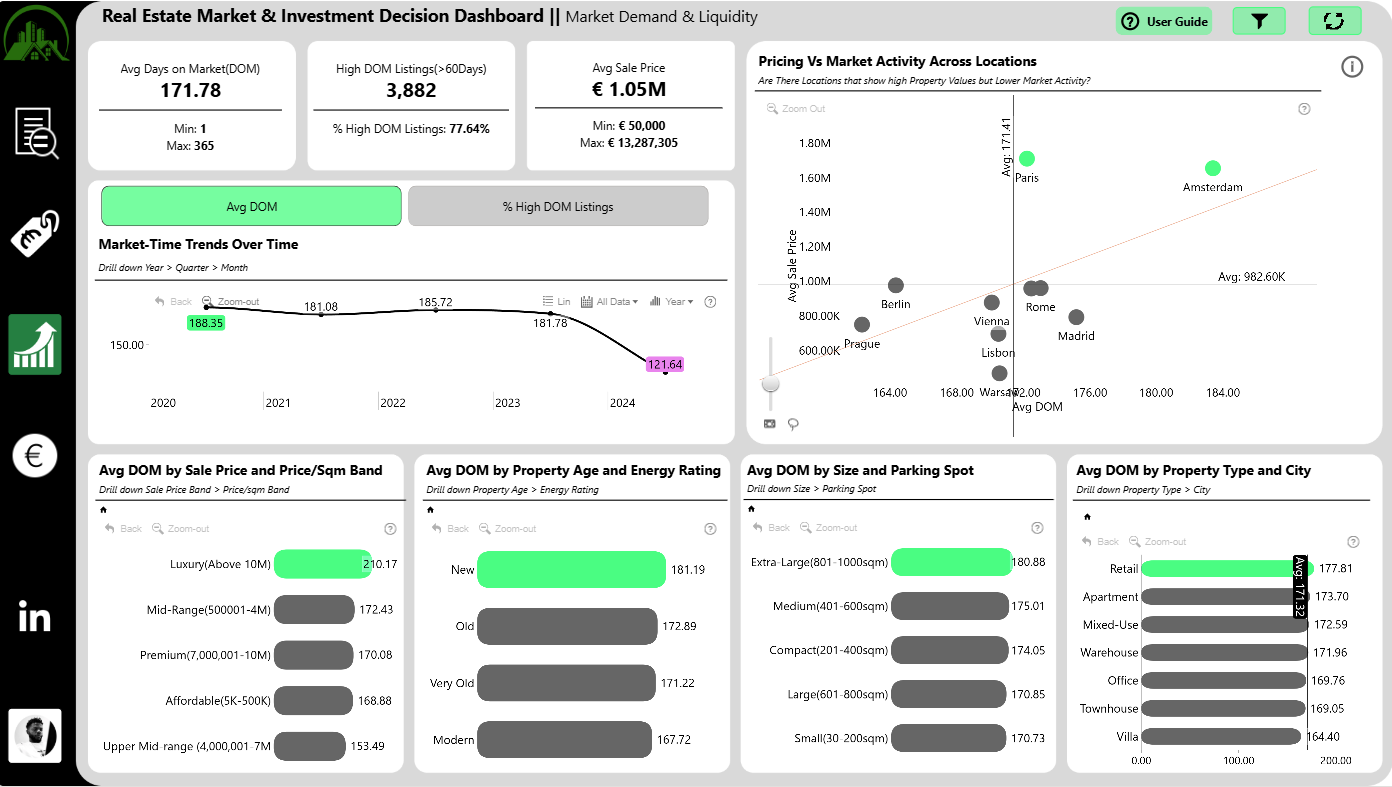The height and width of the screenshot is (787, 1392).
Task: Open the User Guide button
Action: [x=1164, y=21]
